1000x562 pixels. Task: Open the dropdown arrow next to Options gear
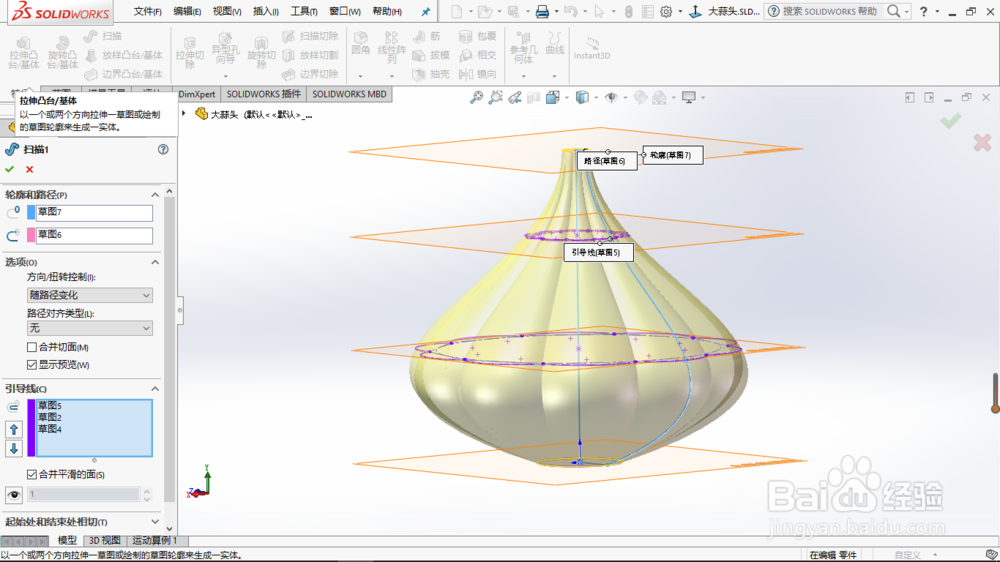pyautogui.click(x=680, y=11)
